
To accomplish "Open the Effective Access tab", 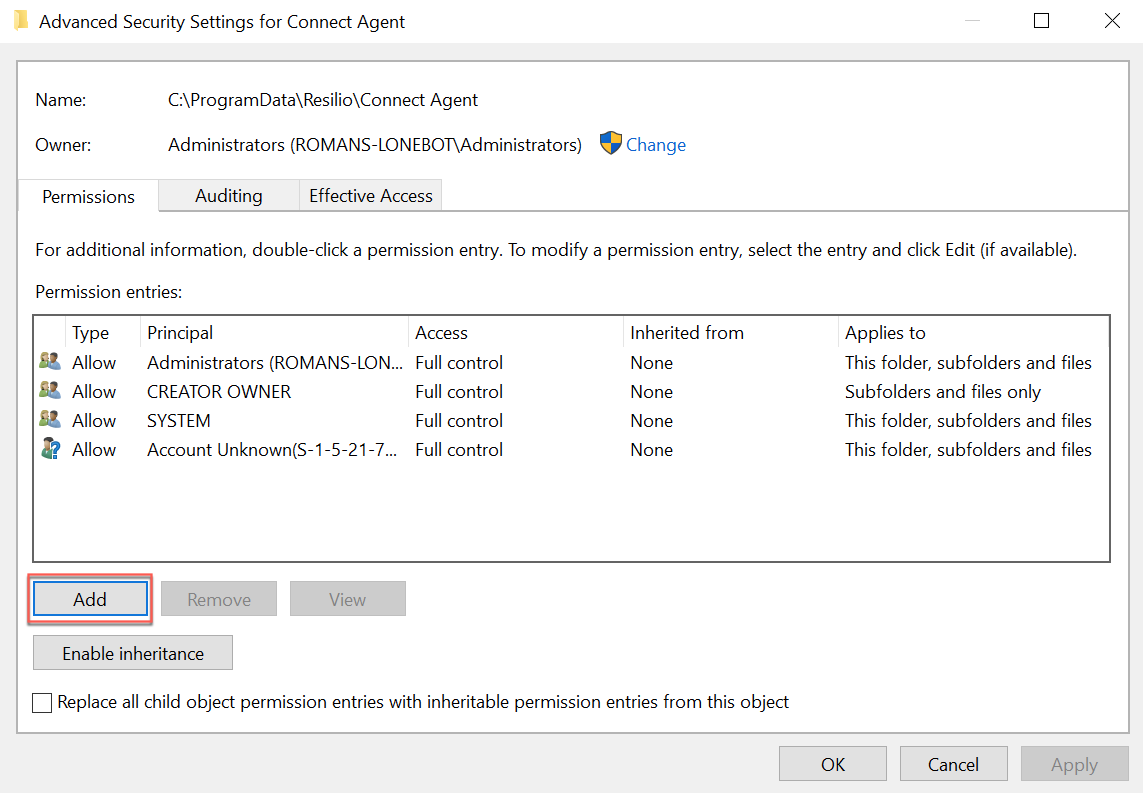I will [370, 196].
